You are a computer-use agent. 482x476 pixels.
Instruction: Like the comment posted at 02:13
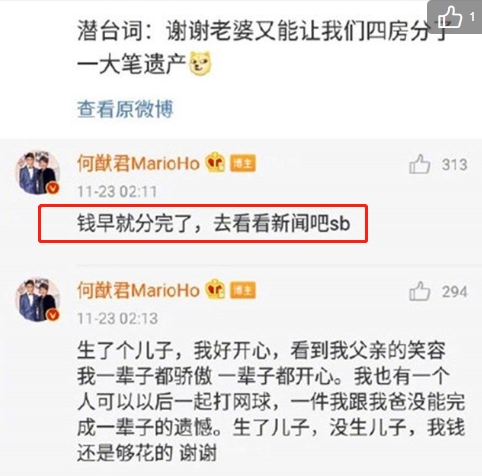pyautogui.click(x=420, y=291)
